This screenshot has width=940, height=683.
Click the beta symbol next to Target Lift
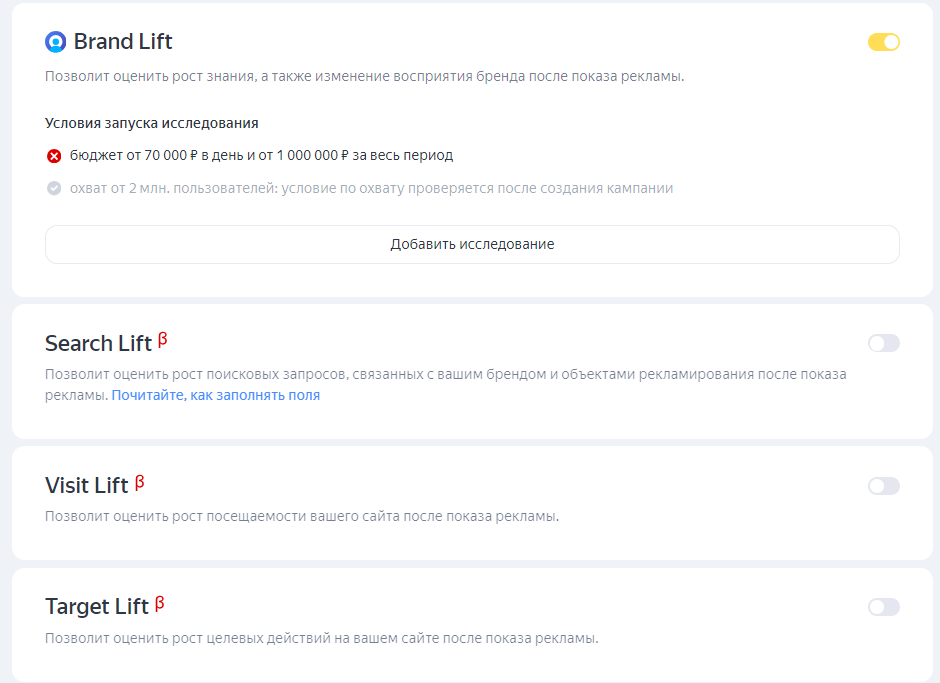tap(159, 603)
